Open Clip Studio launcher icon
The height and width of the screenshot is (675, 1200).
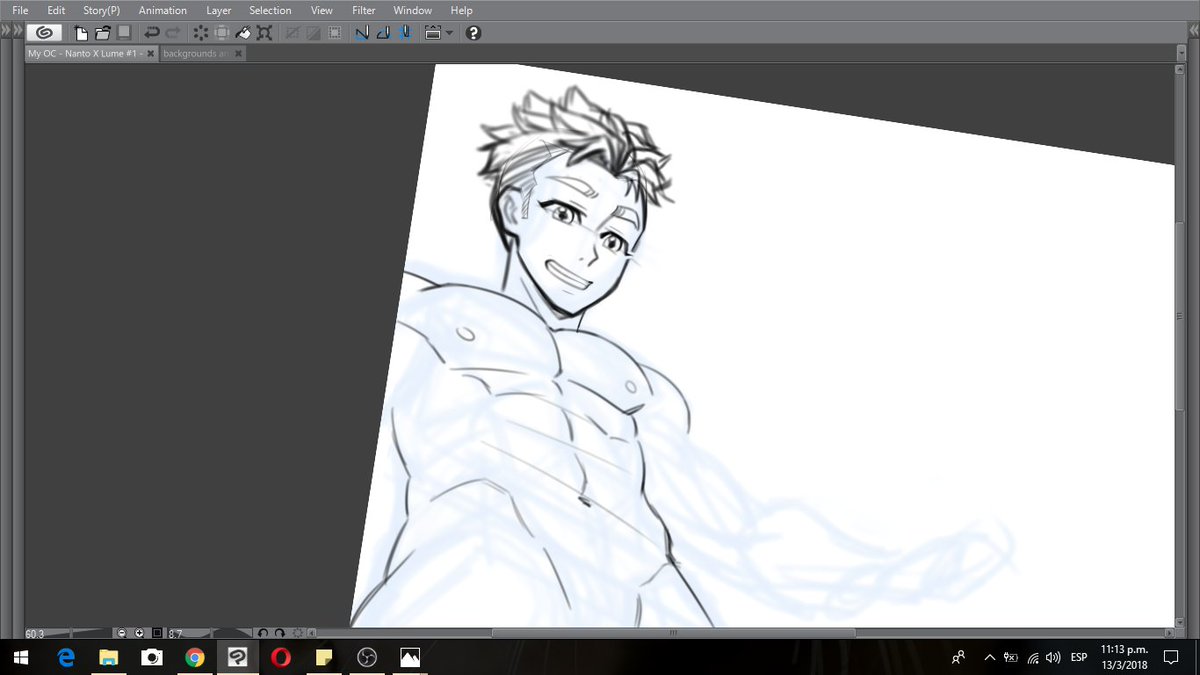click(44, 32)
